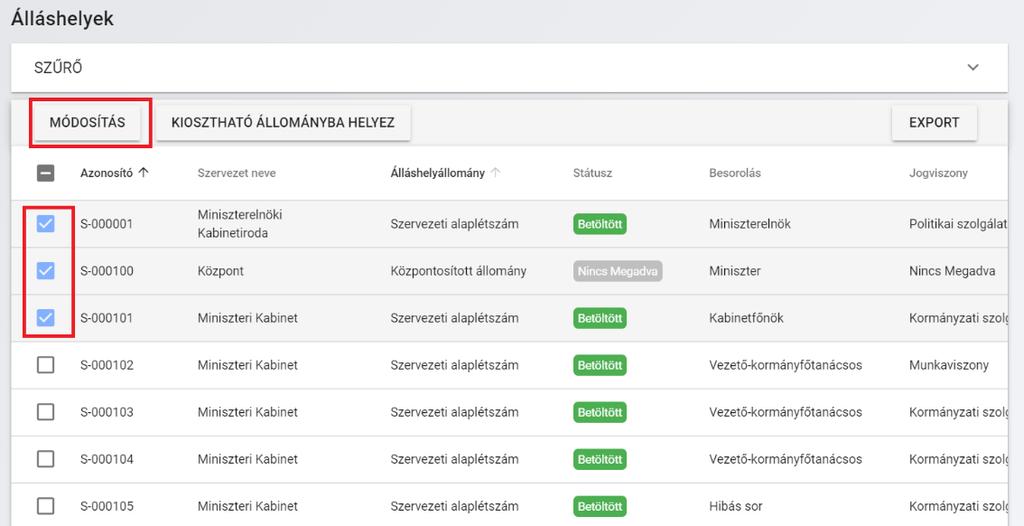
Task: Click the Miniszter classification cell
Action: 735,271
